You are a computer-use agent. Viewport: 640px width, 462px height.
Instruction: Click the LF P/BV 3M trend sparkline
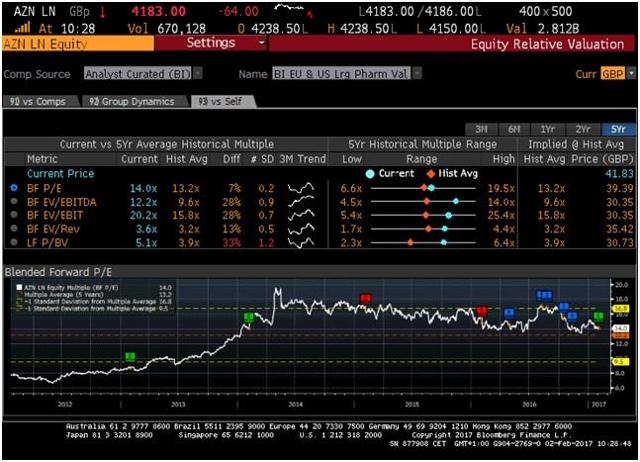301,242
